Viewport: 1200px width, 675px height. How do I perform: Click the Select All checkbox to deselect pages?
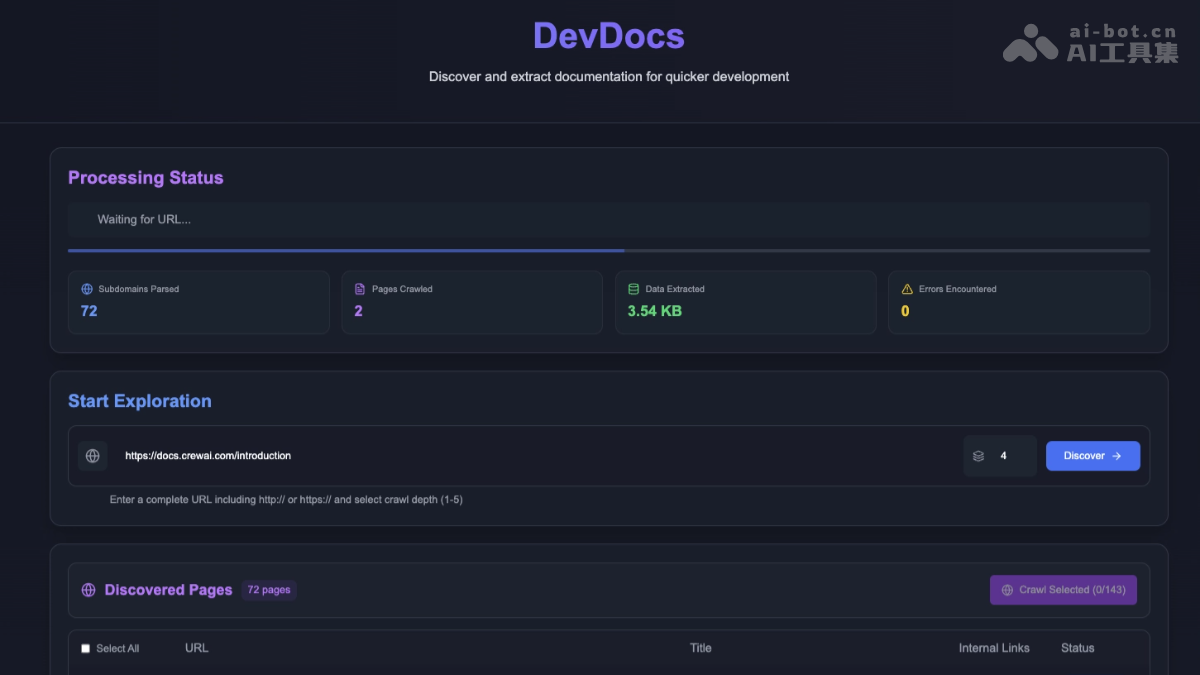tap(85, 648)
